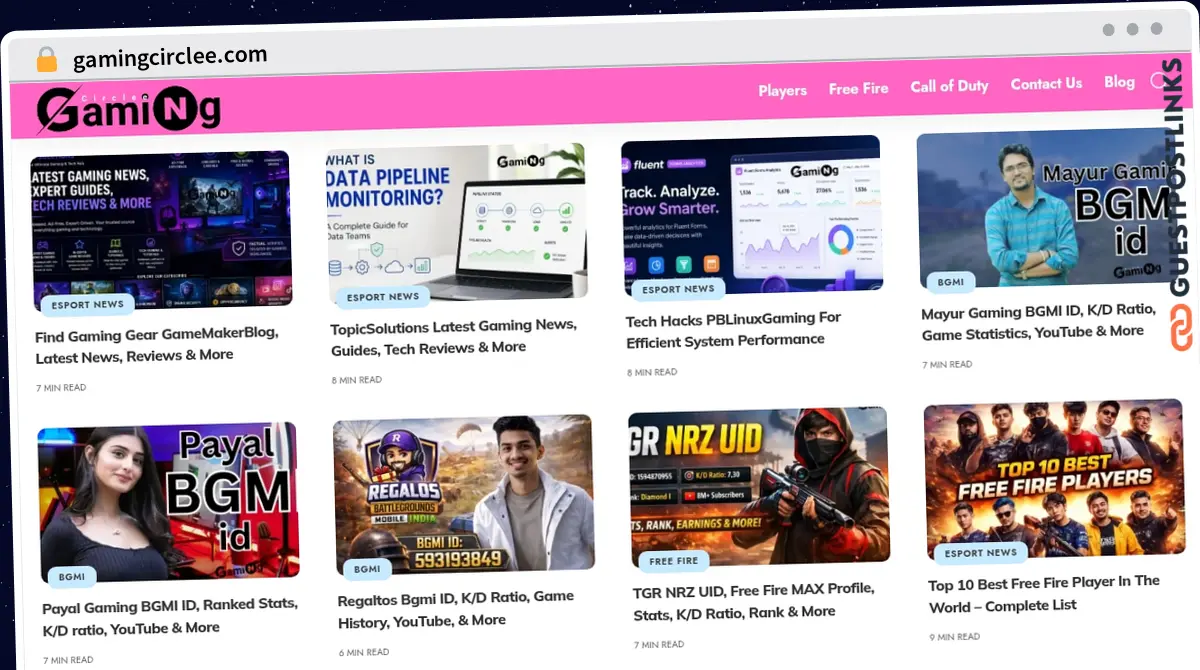Image resolution: width=1200 pixels, height=670 pixels.
Task: Open the Players menu item
Action: click(782, 90)
